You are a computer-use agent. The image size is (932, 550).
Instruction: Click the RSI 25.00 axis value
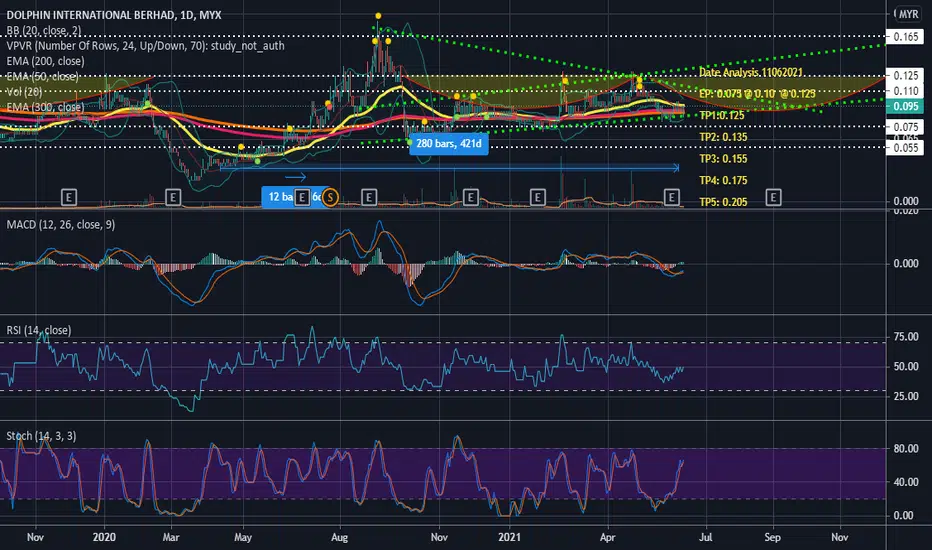[x=906, y=397]
